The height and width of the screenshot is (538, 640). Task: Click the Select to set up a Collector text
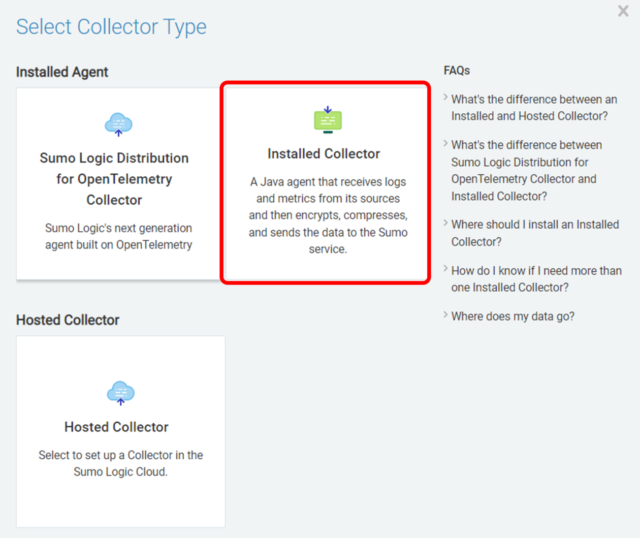point(120,463)
